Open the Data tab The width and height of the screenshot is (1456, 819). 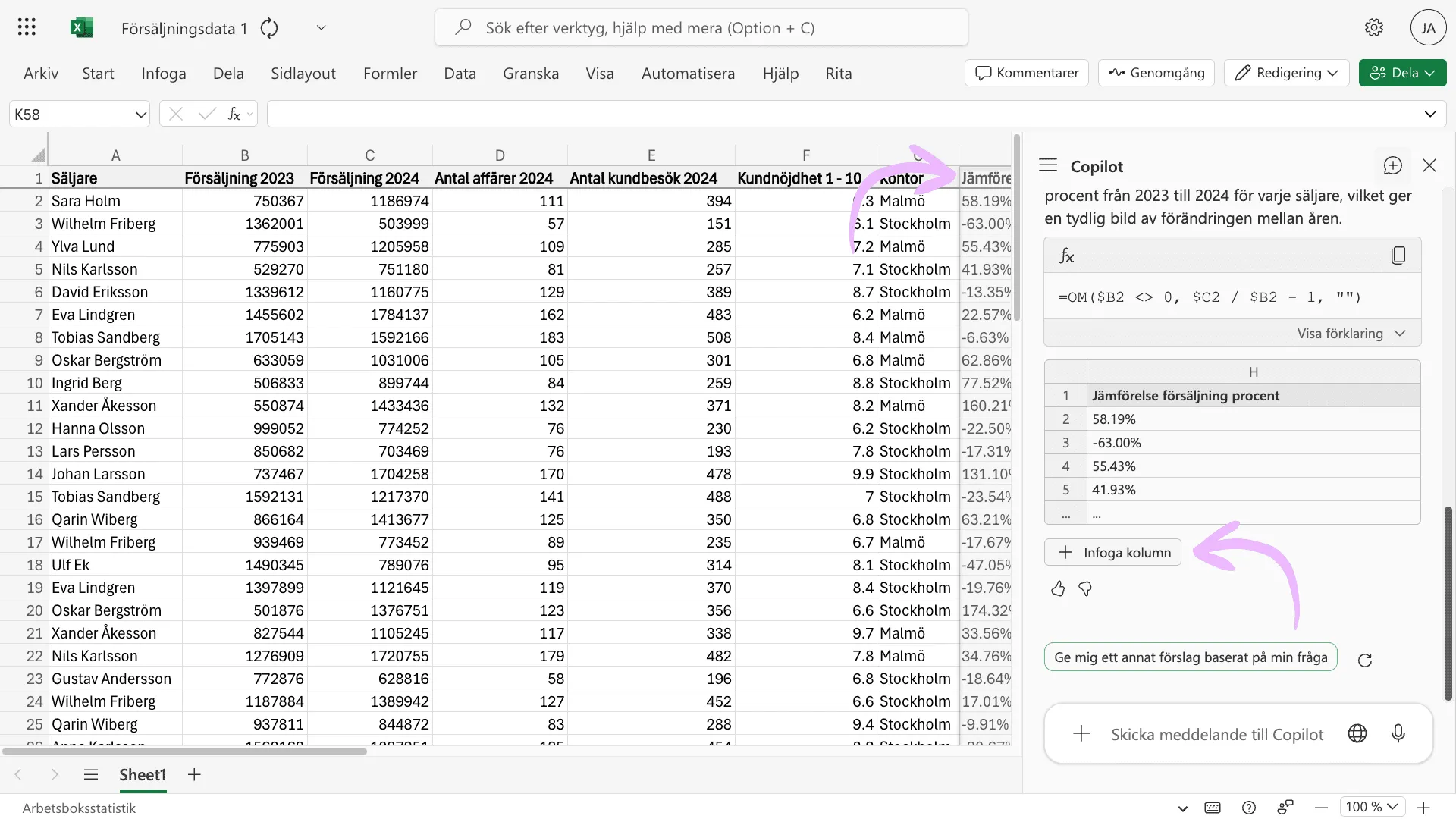(x=460, y=73)
